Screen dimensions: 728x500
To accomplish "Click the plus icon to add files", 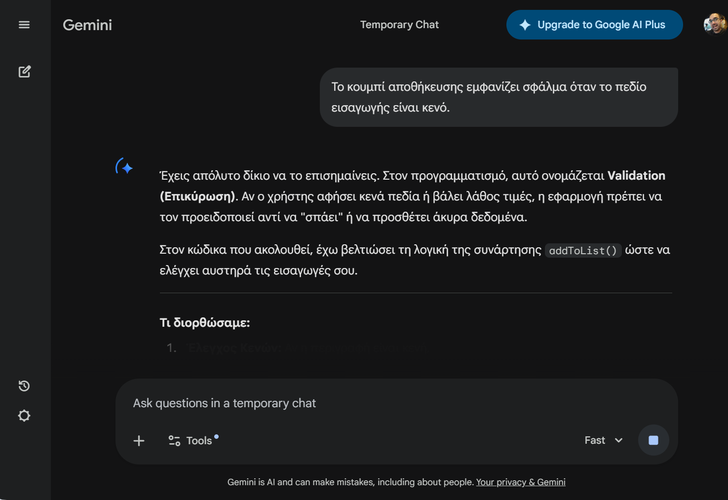I will point(139,441).
